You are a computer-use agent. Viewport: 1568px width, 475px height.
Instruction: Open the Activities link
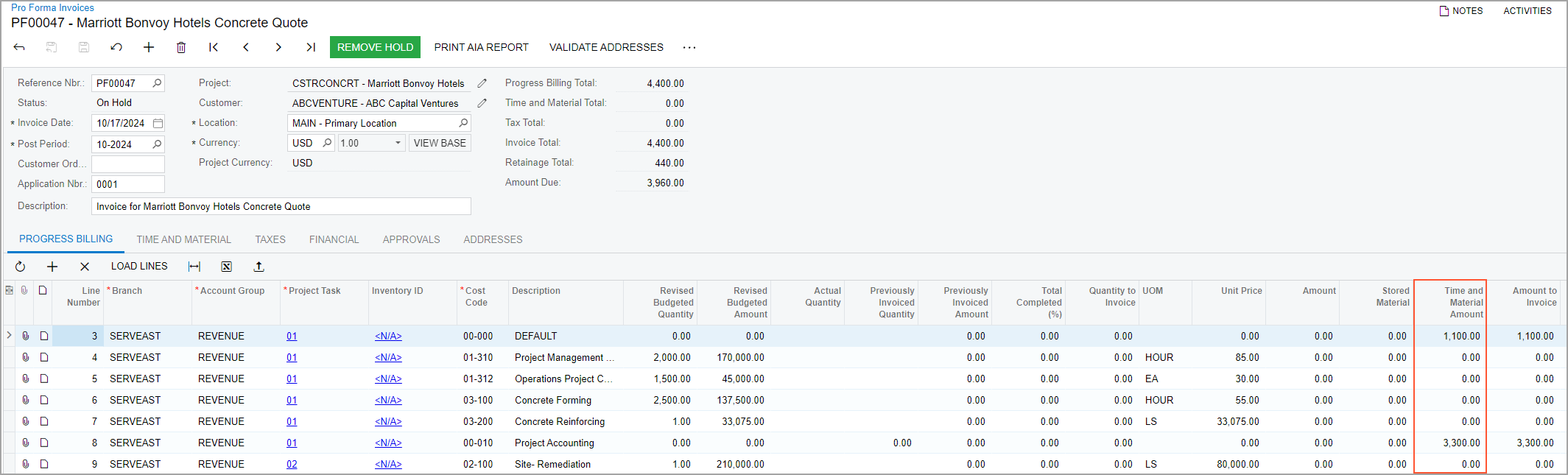tap(1527, 11)
